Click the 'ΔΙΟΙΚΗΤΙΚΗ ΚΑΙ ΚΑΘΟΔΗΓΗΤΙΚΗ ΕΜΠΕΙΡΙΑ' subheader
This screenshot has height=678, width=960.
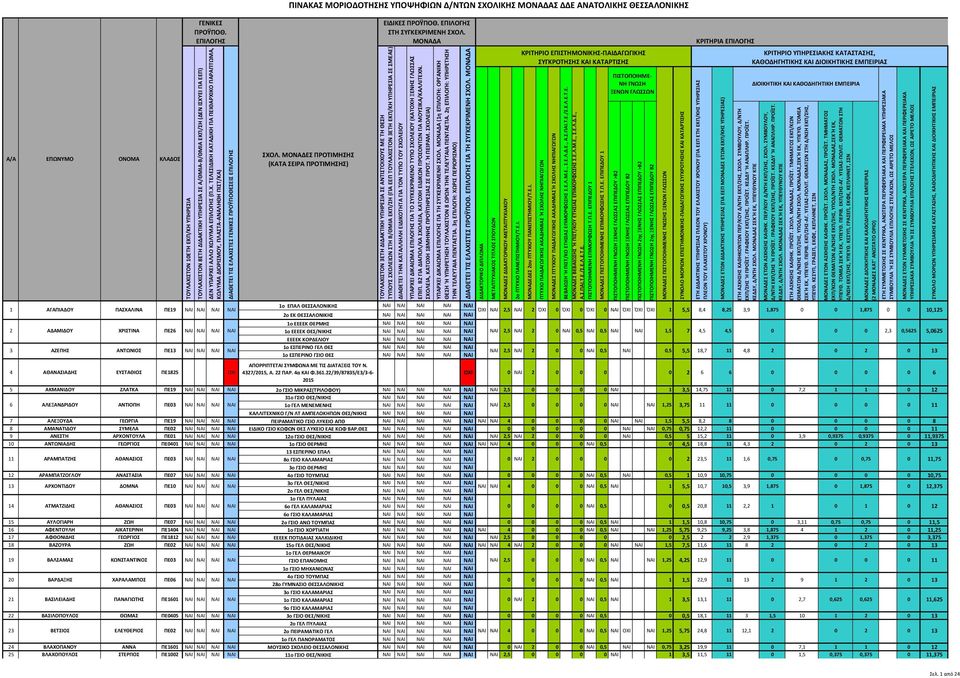pos(806,84)
